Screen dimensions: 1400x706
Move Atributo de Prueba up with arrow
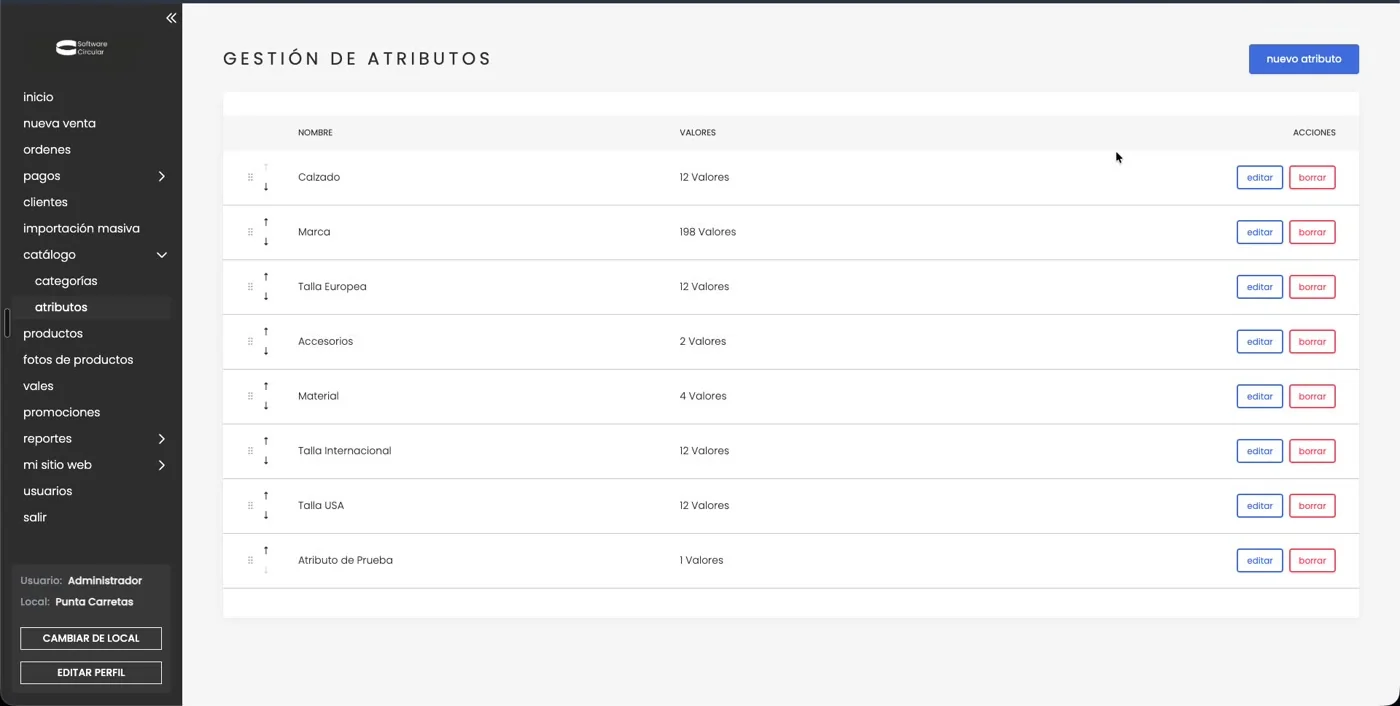266,550
